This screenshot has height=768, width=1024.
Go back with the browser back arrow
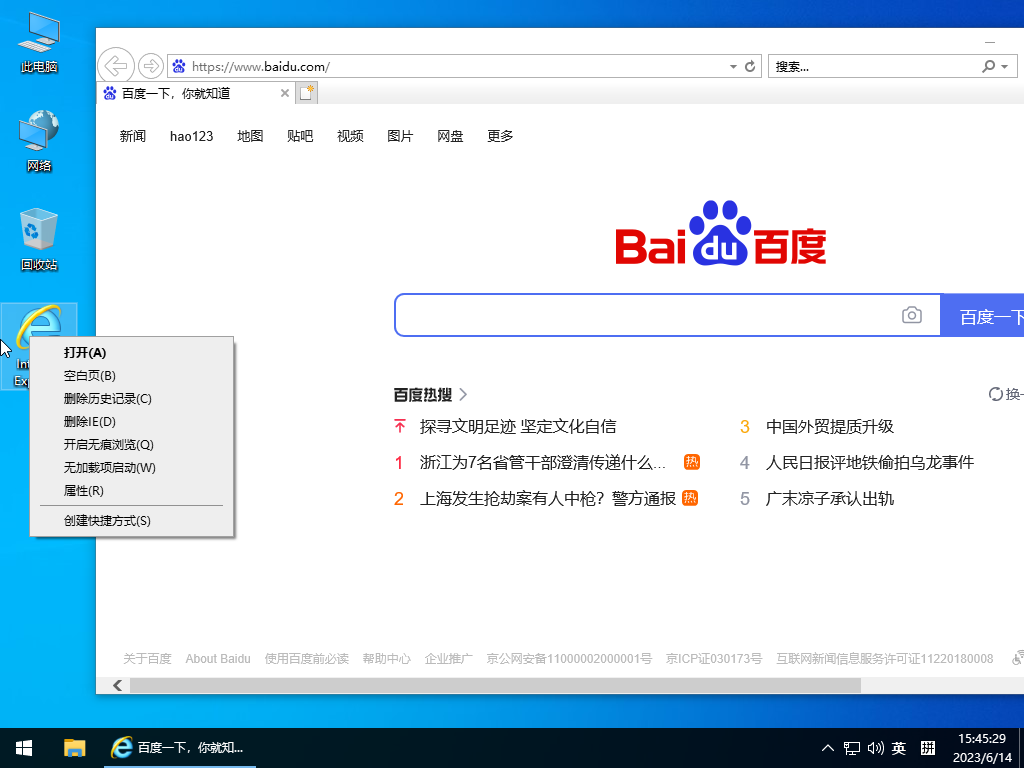(116, 66)
